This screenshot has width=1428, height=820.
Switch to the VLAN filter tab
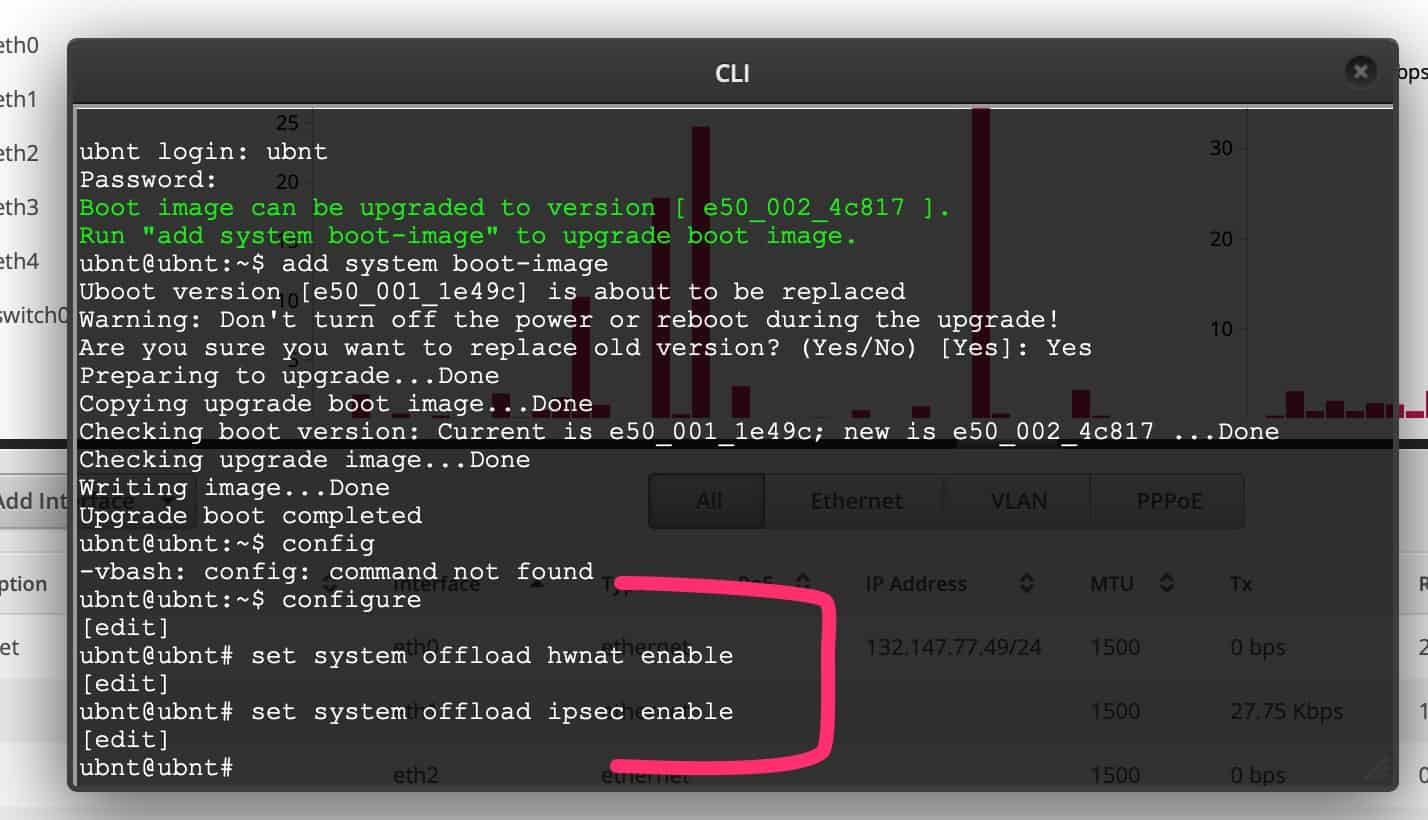click(1018, 501)
